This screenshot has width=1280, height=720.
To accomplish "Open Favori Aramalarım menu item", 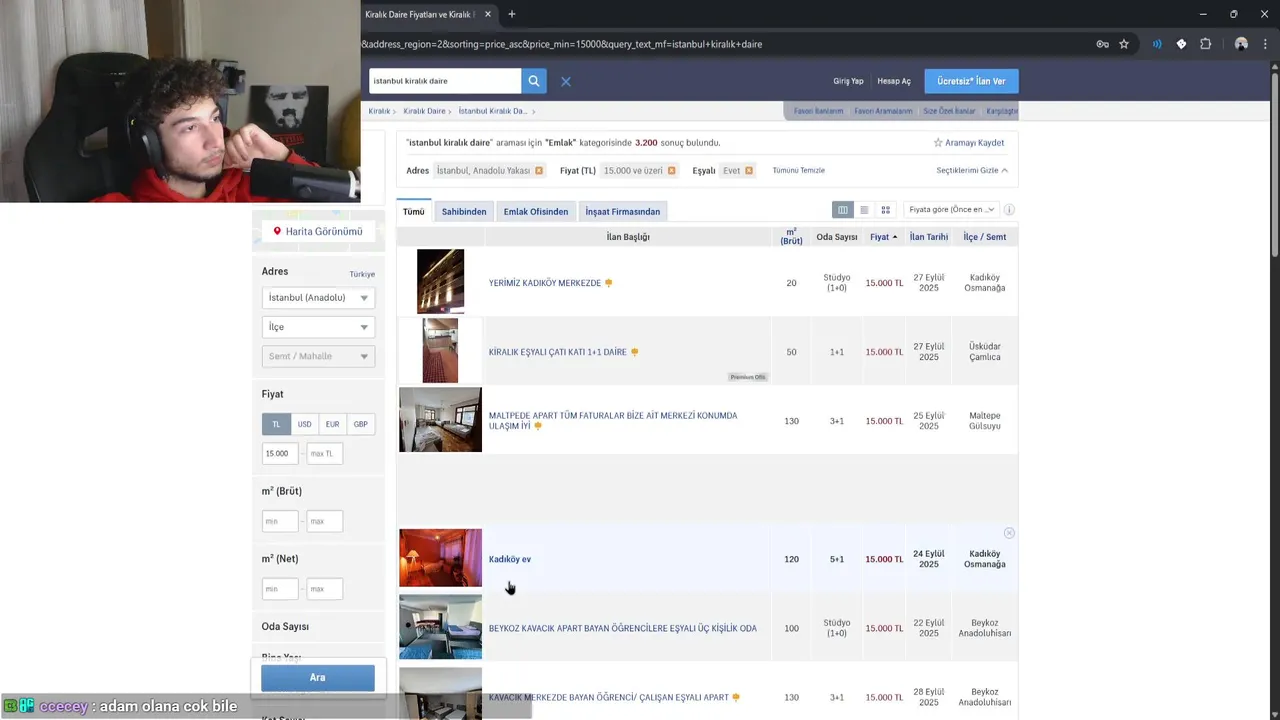I will pos(883,111).
